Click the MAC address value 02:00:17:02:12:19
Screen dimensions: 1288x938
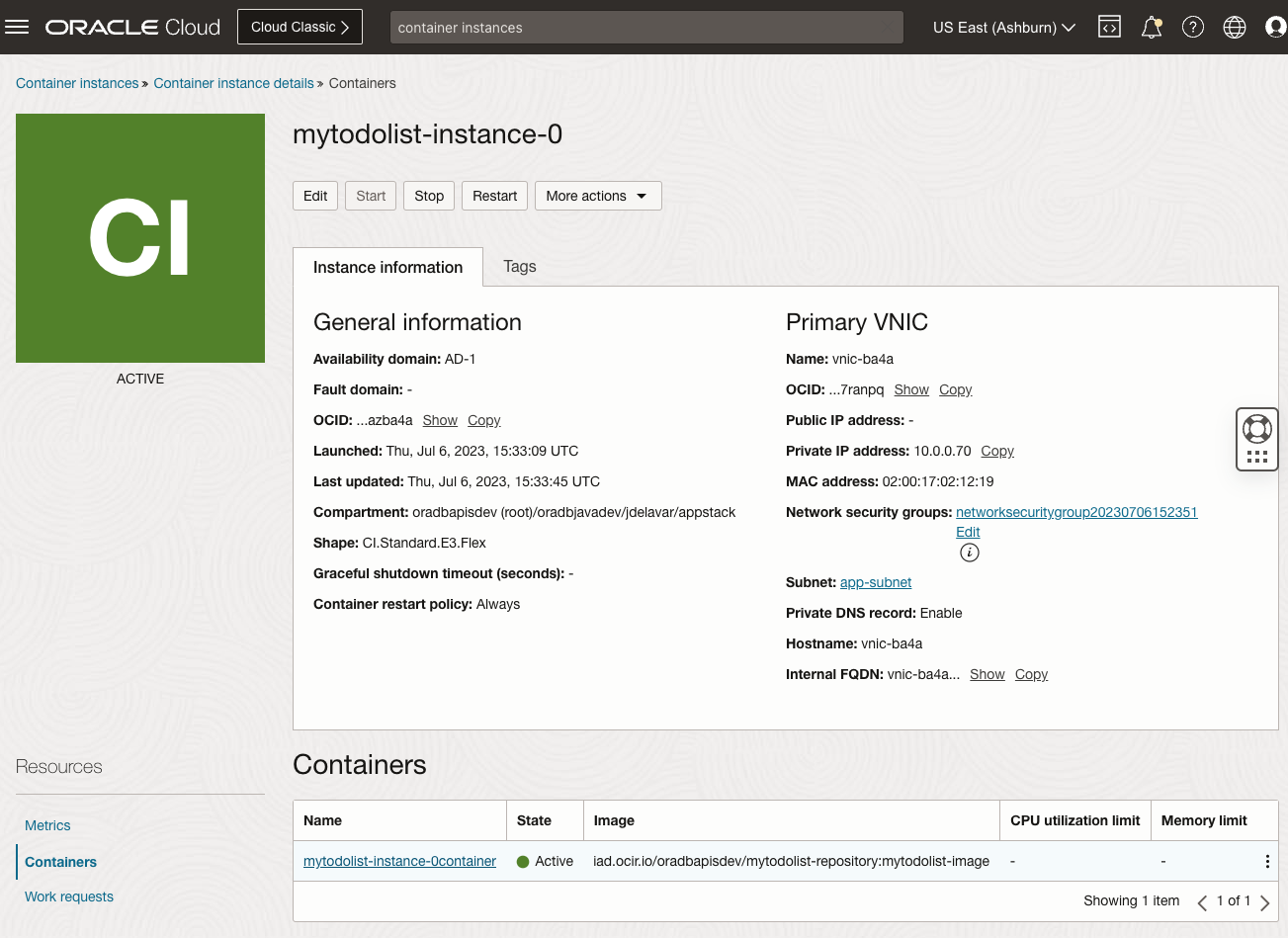click(x=938, y=481)
